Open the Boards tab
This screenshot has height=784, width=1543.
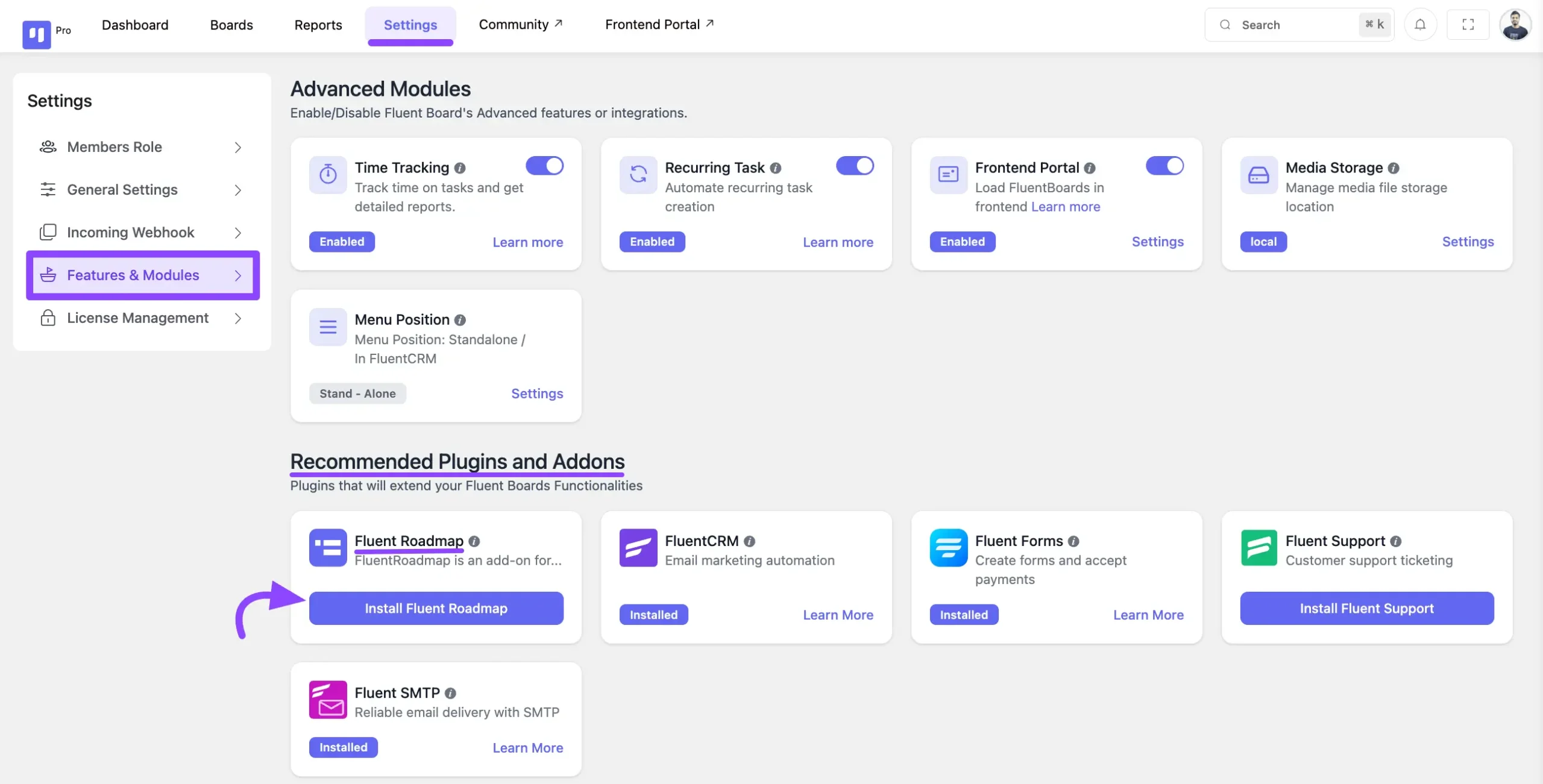click(x=231, y=25)
